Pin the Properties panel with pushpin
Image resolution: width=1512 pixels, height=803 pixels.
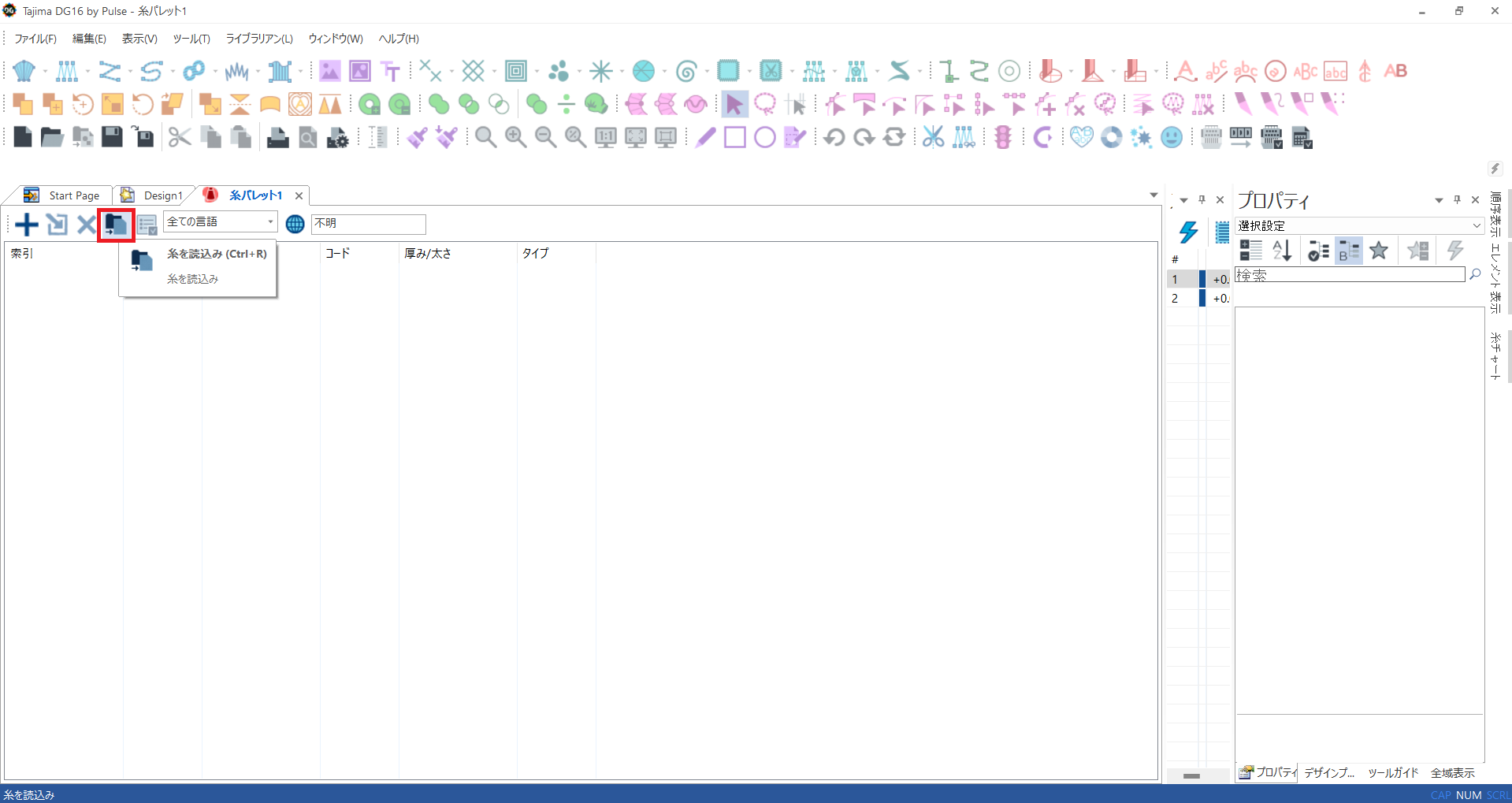coord(1458,199)
